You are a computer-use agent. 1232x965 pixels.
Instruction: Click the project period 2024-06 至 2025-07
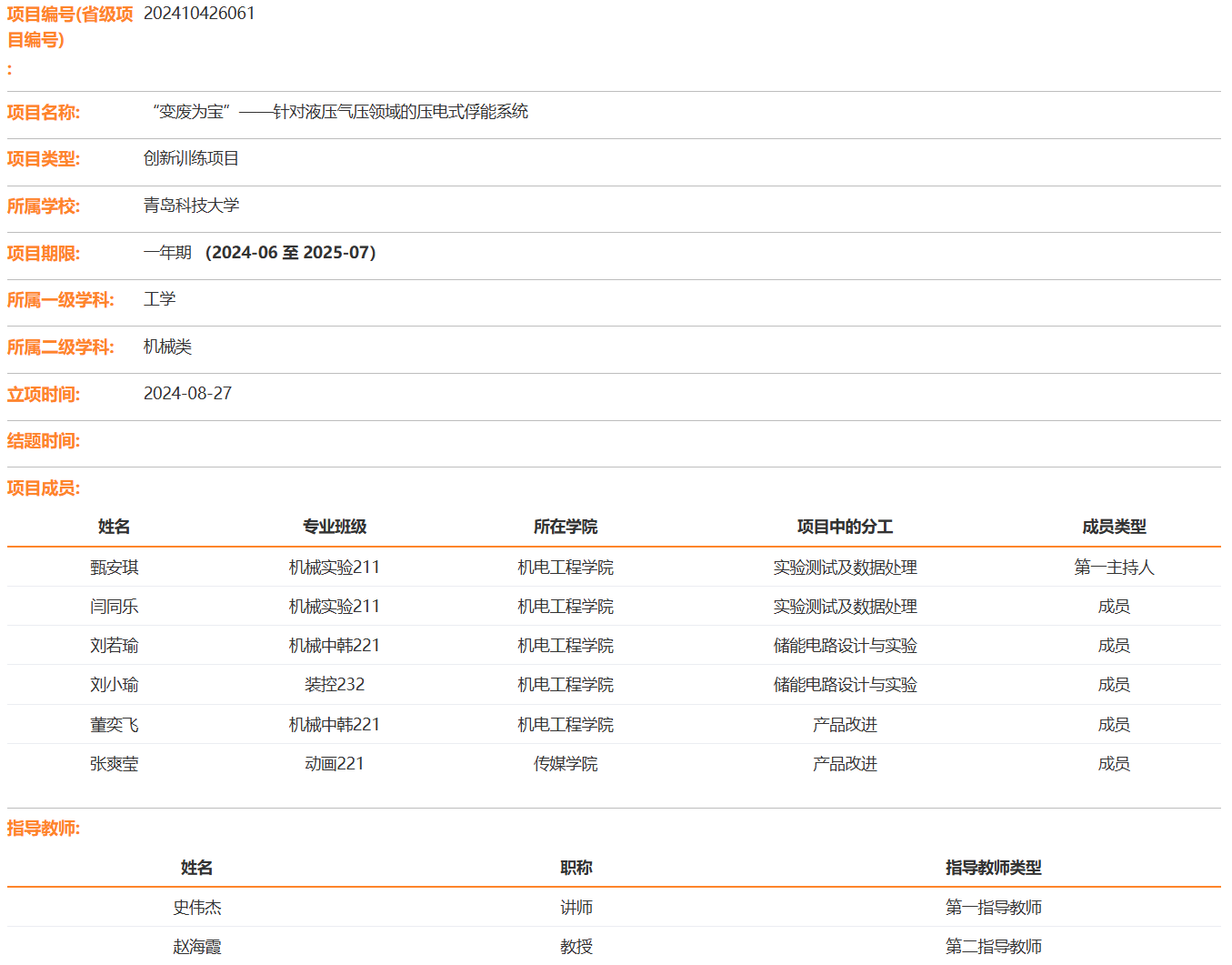(290, 253)
